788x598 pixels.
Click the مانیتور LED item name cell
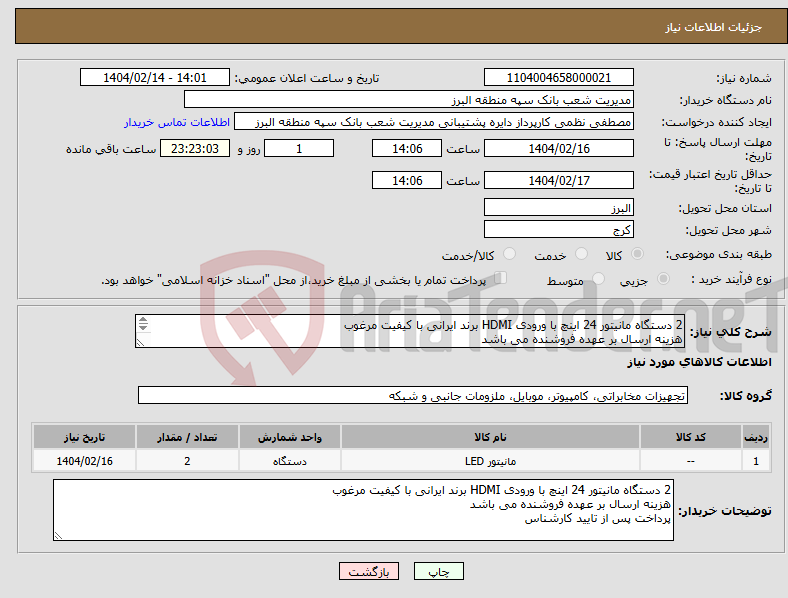click(490, 461)
